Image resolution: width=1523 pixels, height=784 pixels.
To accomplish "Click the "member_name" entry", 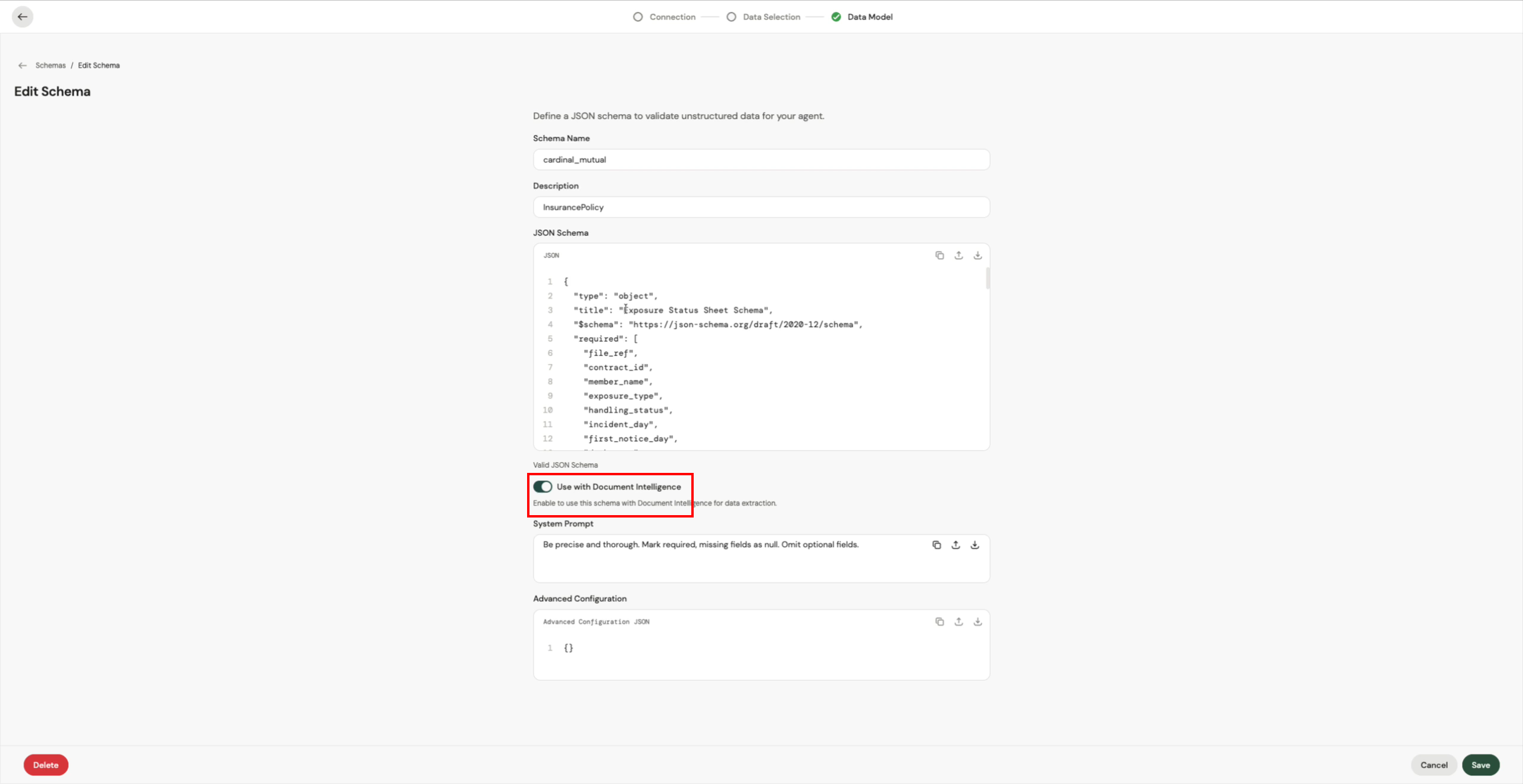I will coord(618,382).
